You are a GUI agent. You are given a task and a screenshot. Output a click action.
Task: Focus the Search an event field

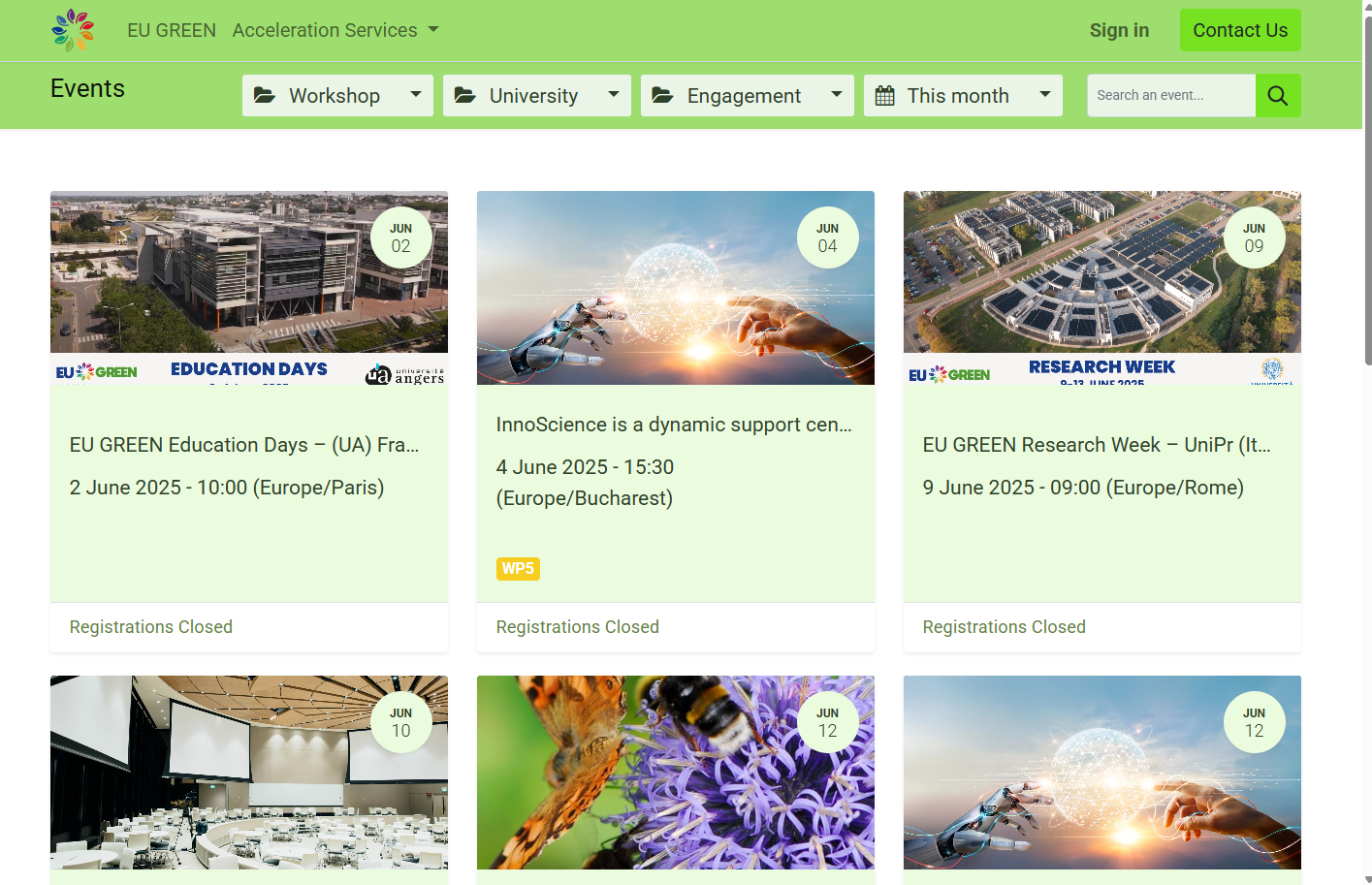[1170, 96]
